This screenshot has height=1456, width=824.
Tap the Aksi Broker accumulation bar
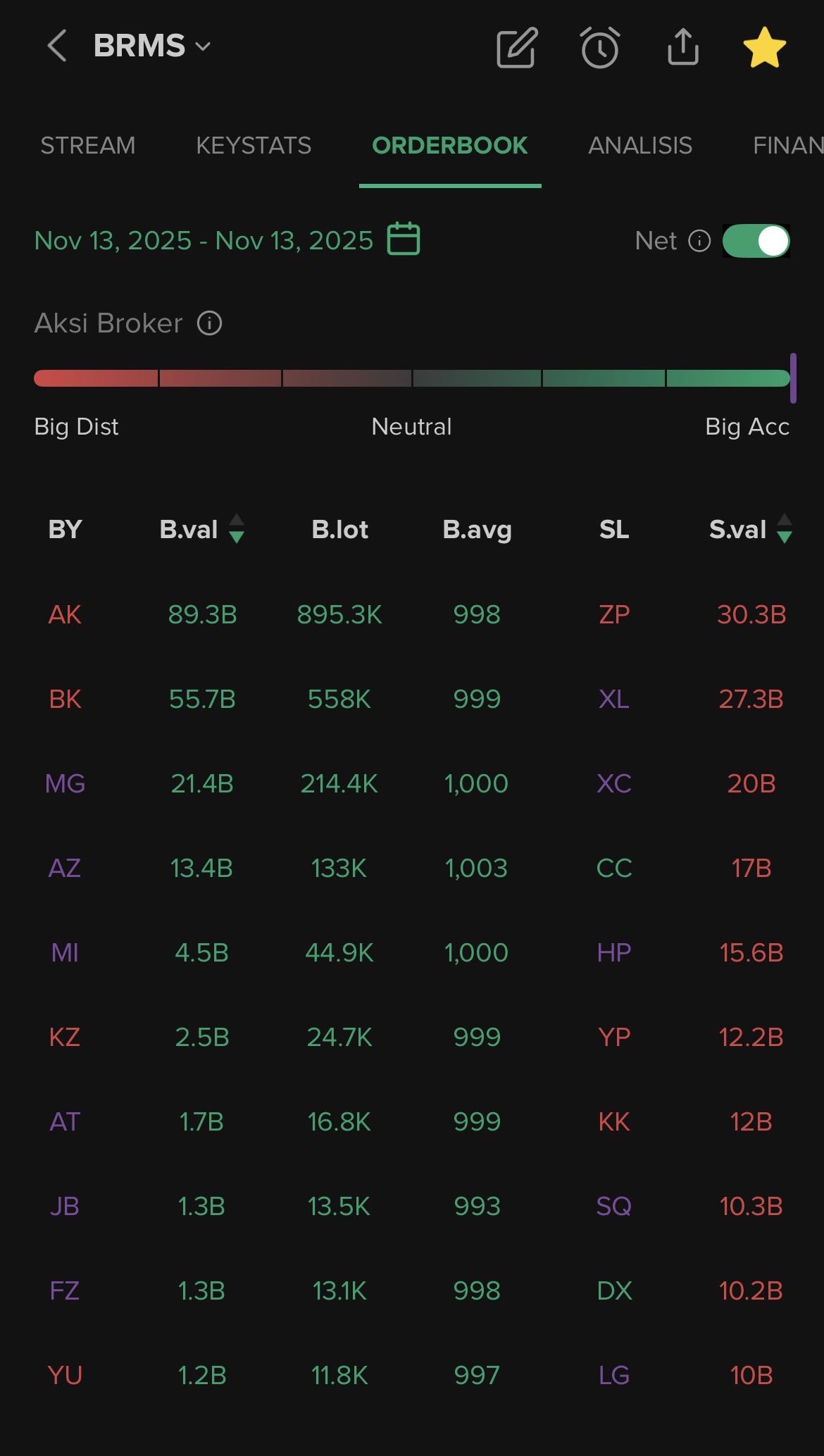click(x=412, y=378)
